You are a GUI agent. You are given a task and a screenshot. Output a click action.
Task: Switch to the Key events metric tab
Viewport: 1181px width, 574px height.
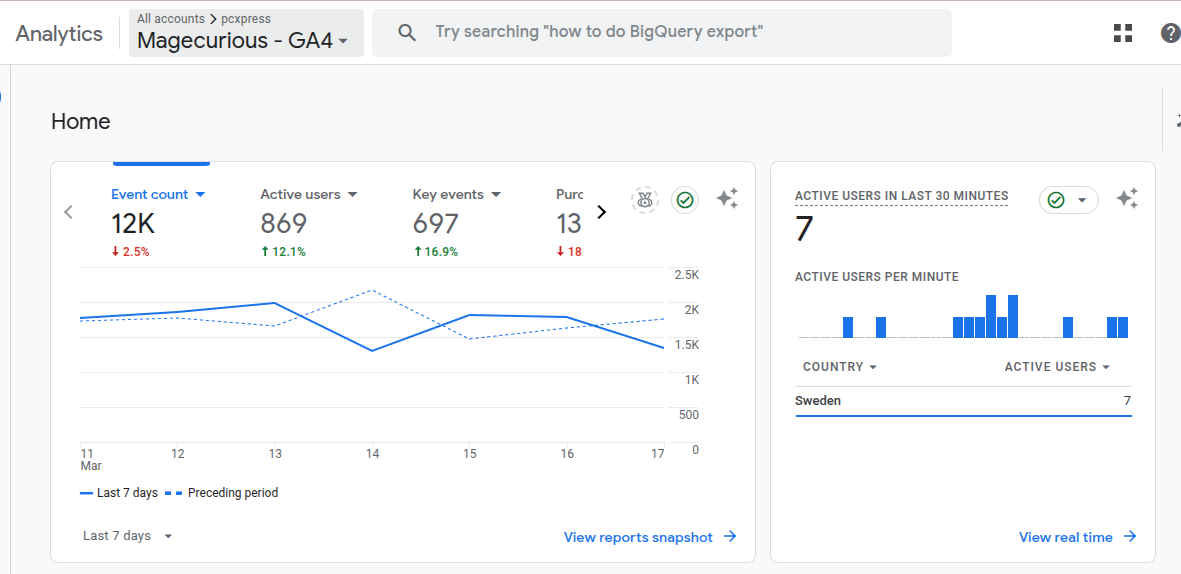pos(456,195)
